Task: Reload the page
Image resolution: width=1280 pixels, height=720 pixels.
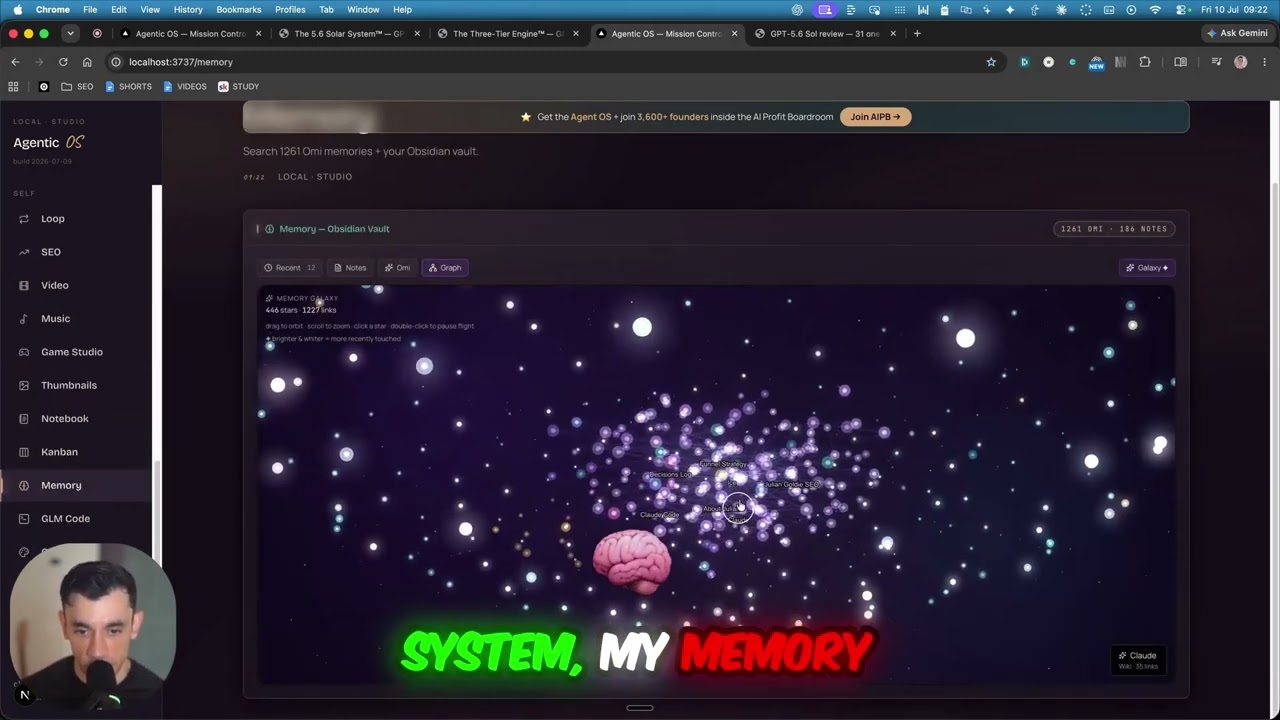Action: coord(63,62)
